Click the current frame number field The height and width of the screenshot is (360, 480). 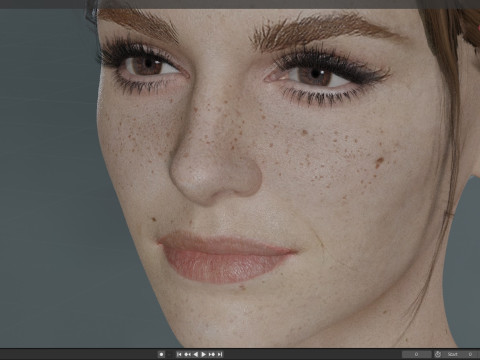click(417, 354)
